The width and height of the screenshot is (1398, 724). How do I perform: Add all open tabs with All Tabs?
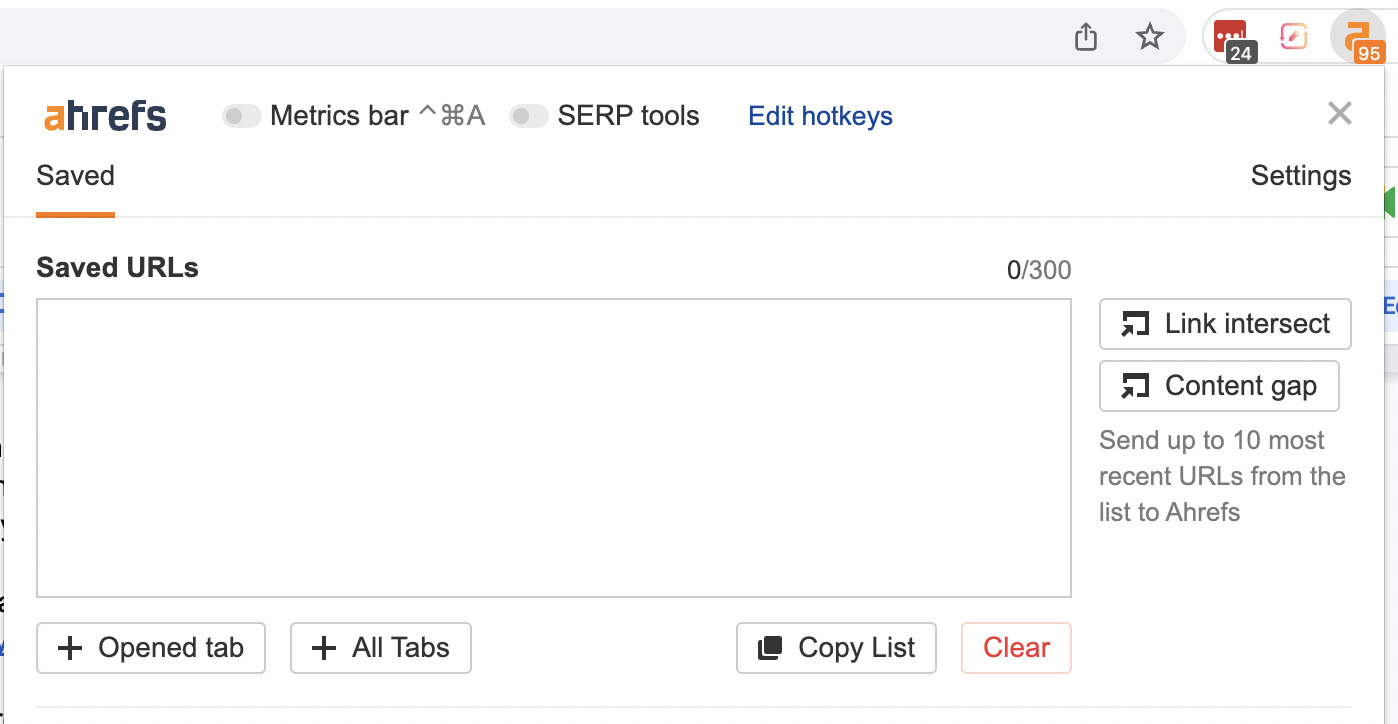click(x=380, y=648)
